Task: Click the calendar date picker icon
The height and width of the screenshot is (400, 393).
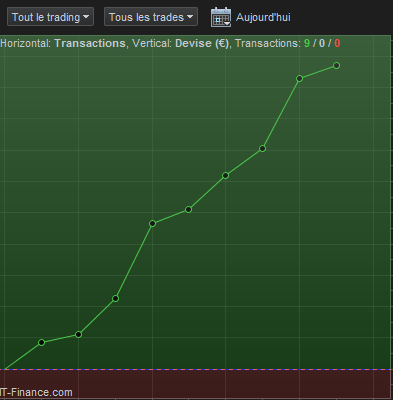Action: 221,17
